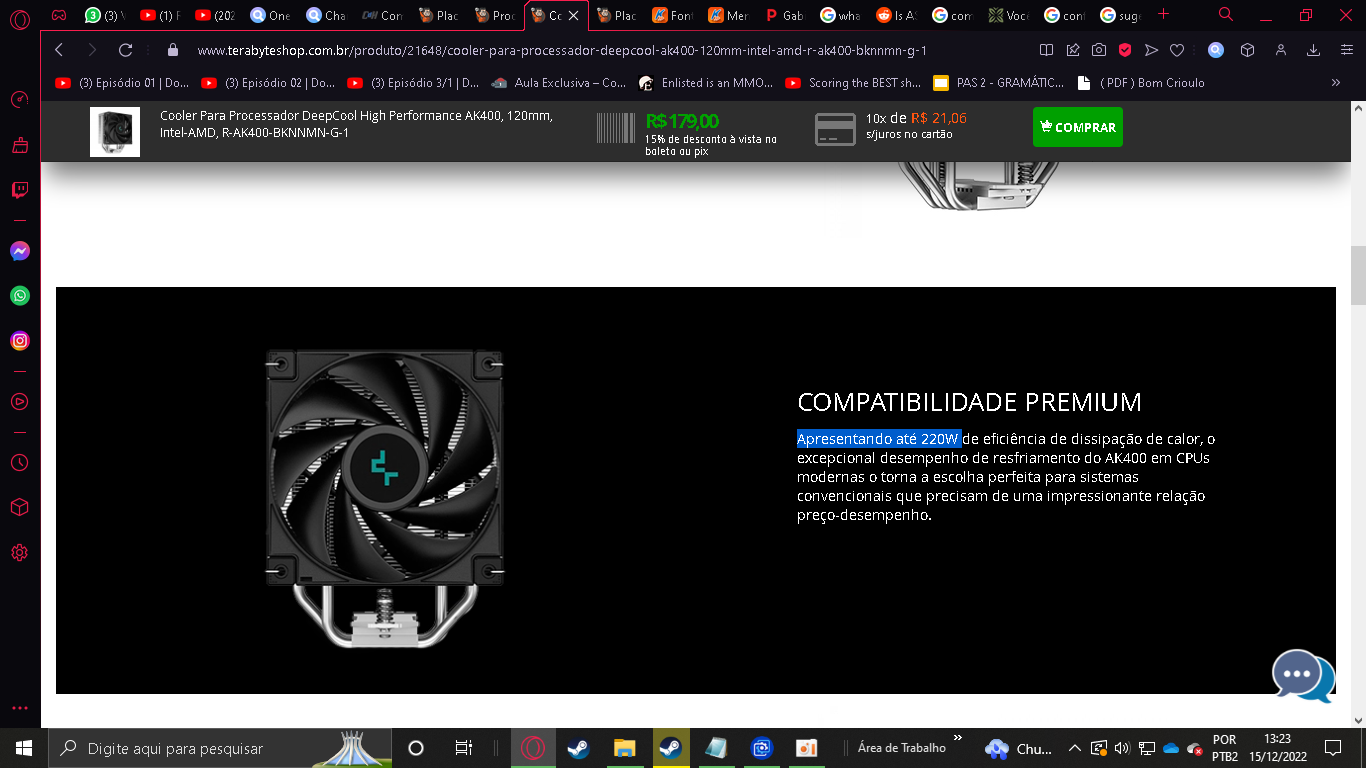The width and height of the screenshot is (1366, 768).
Task: Close the active Co tab
Action: 573,16
